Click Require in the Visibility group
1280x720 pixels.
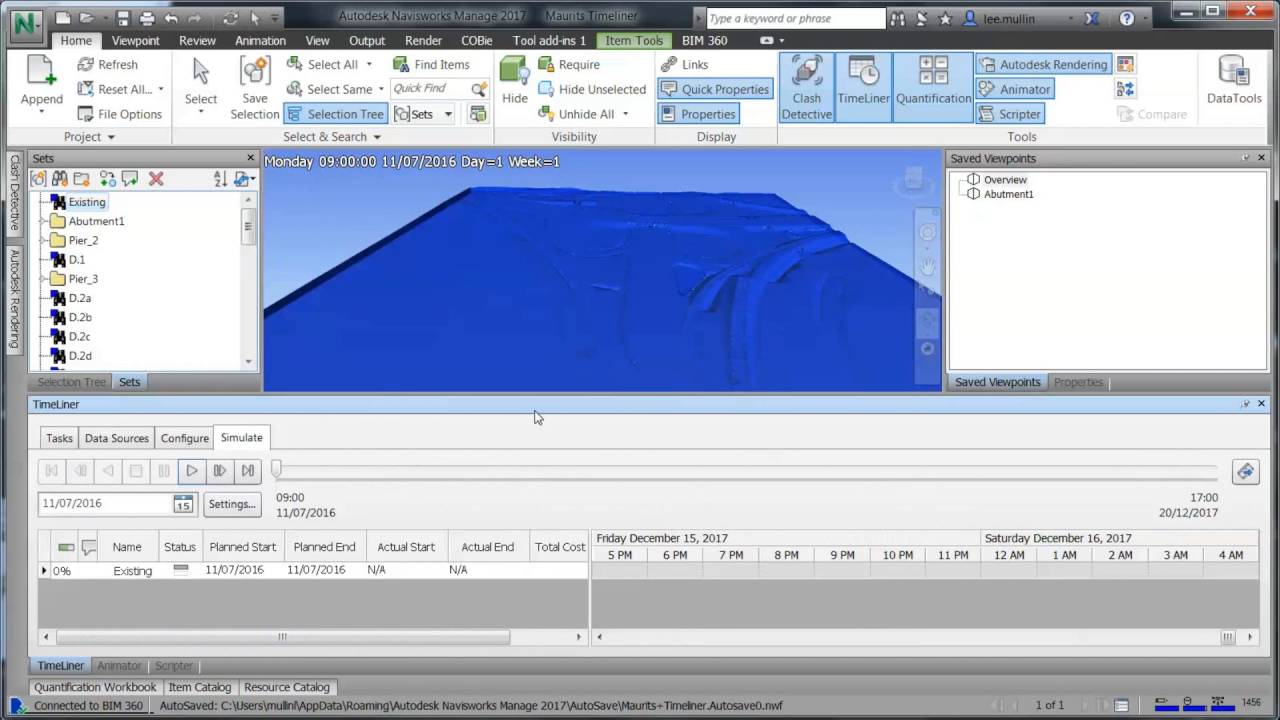coord(569,64)
